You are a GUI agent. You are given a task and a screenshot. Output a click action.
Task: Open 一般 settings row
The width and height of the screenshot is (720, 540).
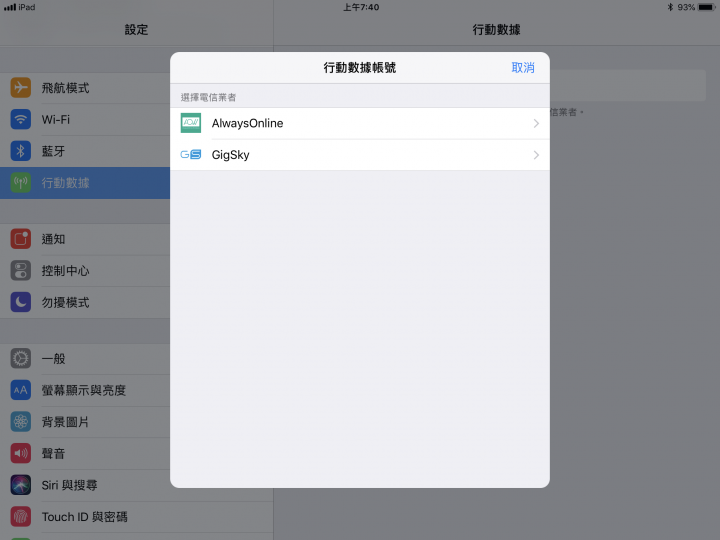click(85, 359)
